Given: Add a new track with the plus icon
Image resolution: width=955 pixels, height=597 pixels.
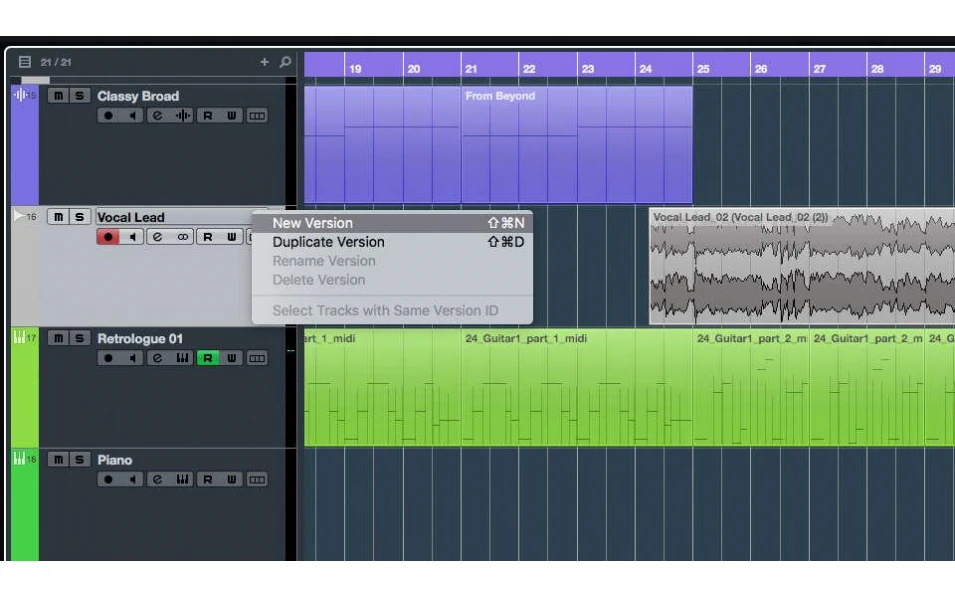Looking at the screenshot, I should (x=262, y=60).
